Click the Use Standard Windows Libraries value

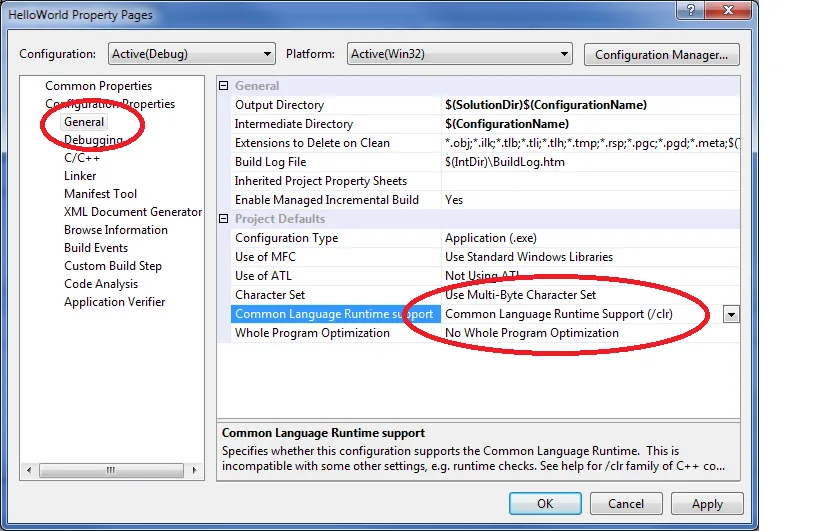529,257
